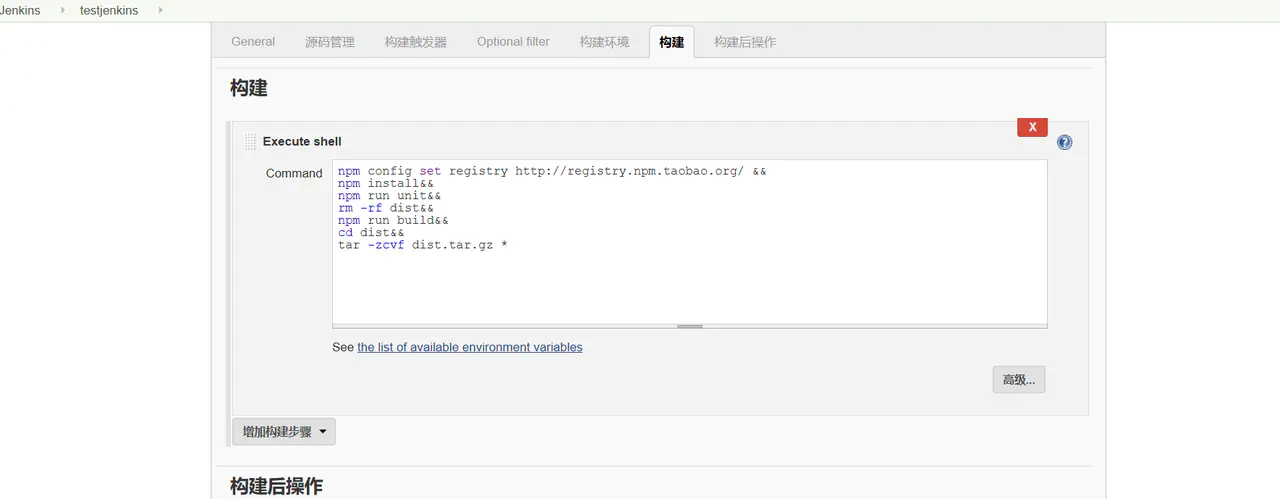The height and width of the screenshot is (499, 1280).
Task: Click the Jenkins breadcrumb link
Action: (x=20, y=10)
